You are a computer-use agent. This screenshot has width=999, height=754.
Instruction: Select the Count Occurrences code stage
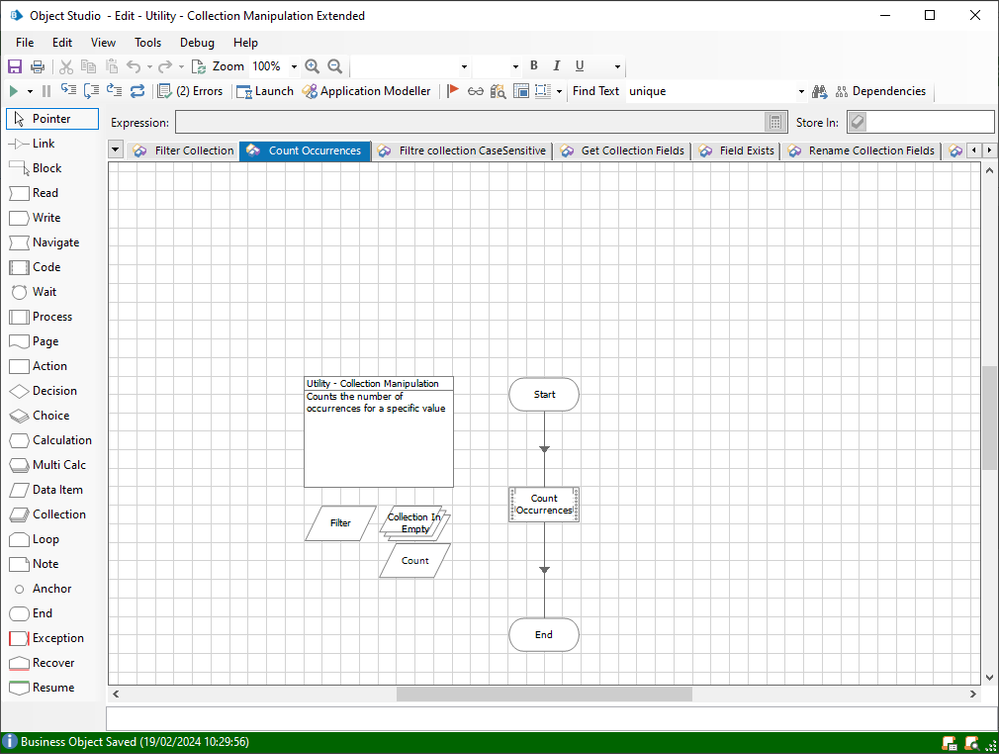pos(544,504)
